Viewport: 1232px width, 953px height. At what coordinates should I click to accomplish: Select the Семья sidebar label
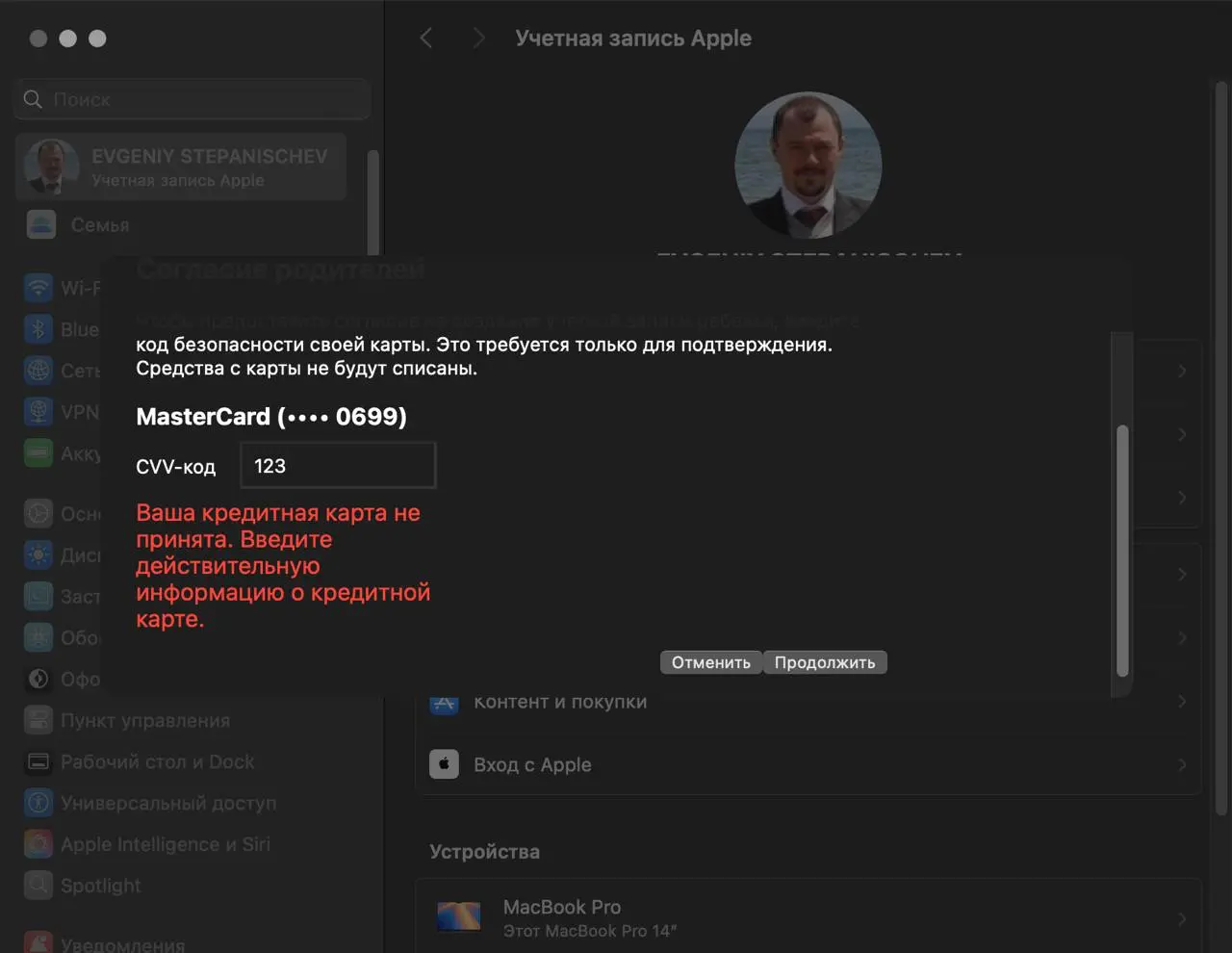click(100, 225)
